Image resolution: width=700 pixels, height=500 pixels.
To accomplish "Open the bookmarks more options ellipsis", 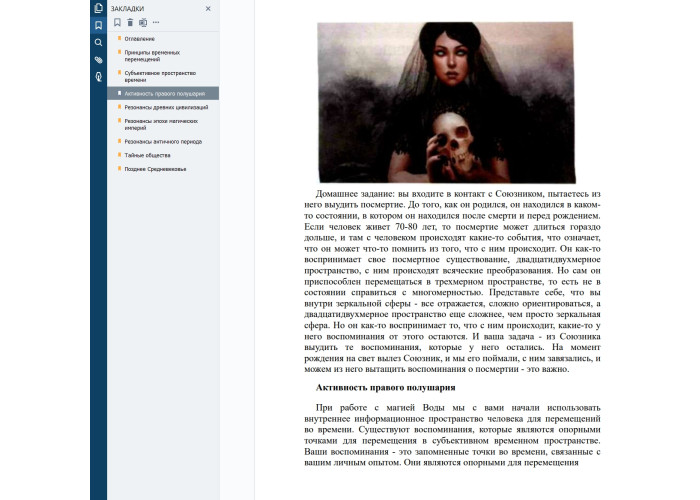I will pos(156,22).
